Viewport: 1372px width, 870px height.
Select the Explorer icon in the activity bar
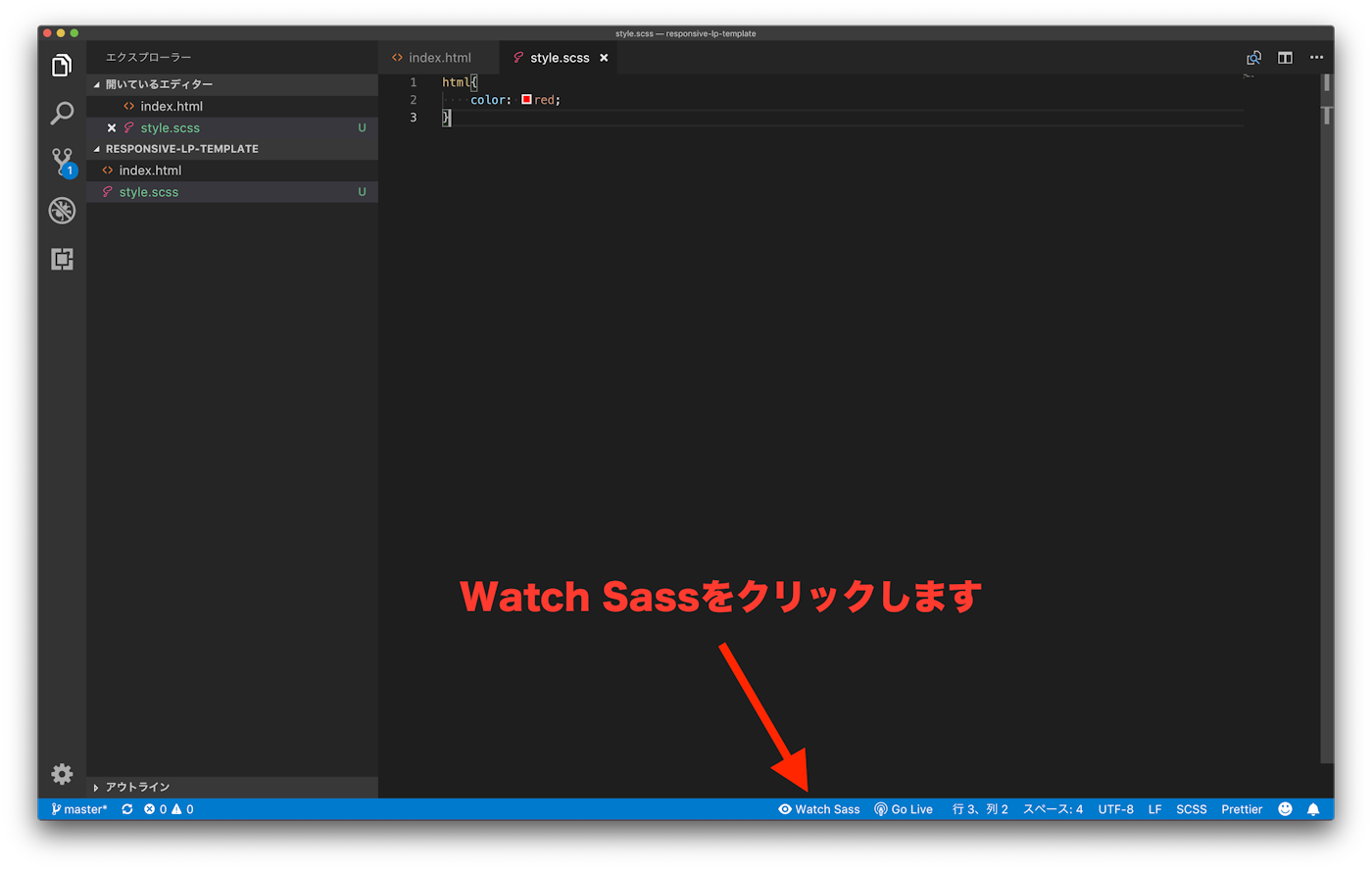pyautogui.click(x=62, y=64)
